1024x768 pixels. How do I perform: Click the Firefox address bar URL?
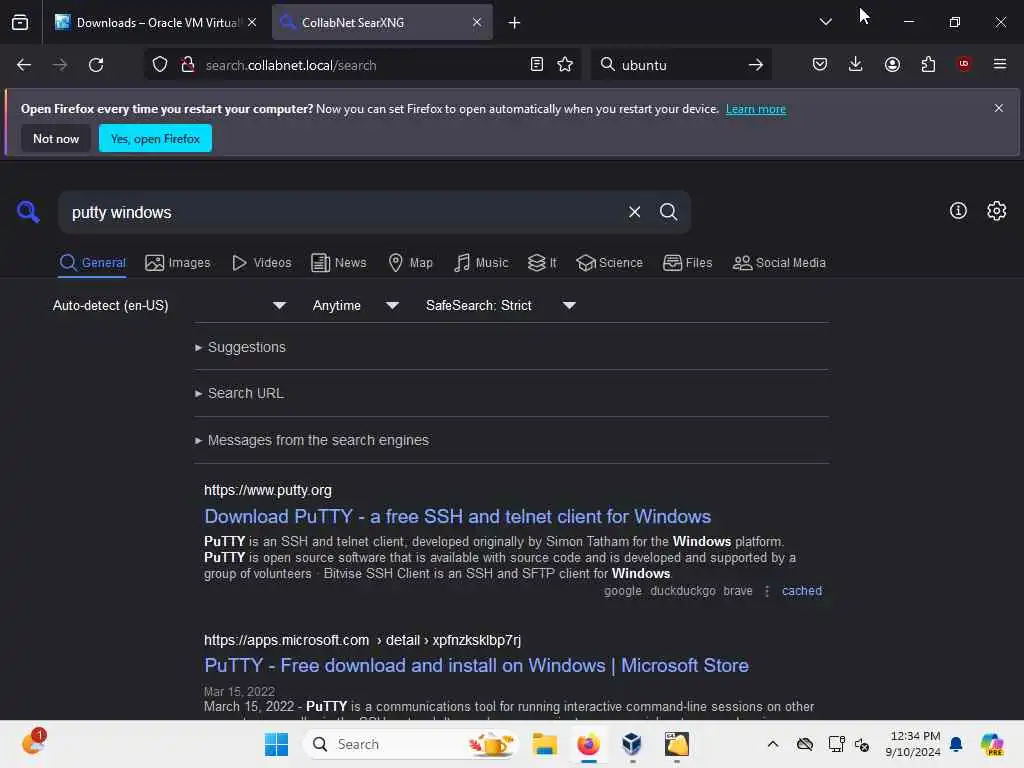click(x=362, y=65)
